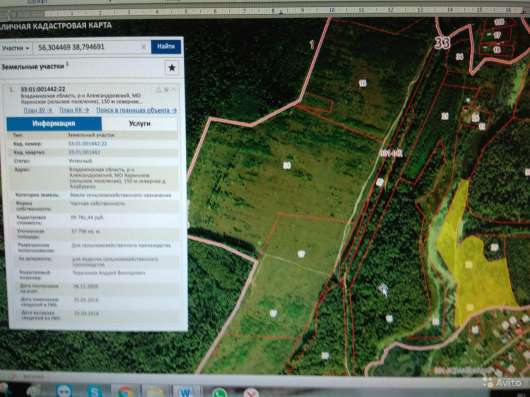The image size is (530, 397).
Task: Collapse the parcel result card chevron
Action: 173,90
